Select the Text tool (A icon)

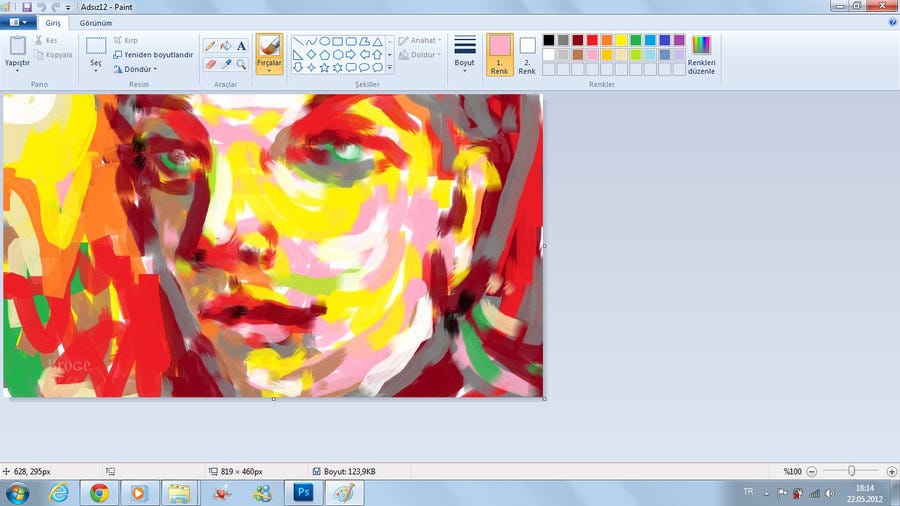[241, 46]
